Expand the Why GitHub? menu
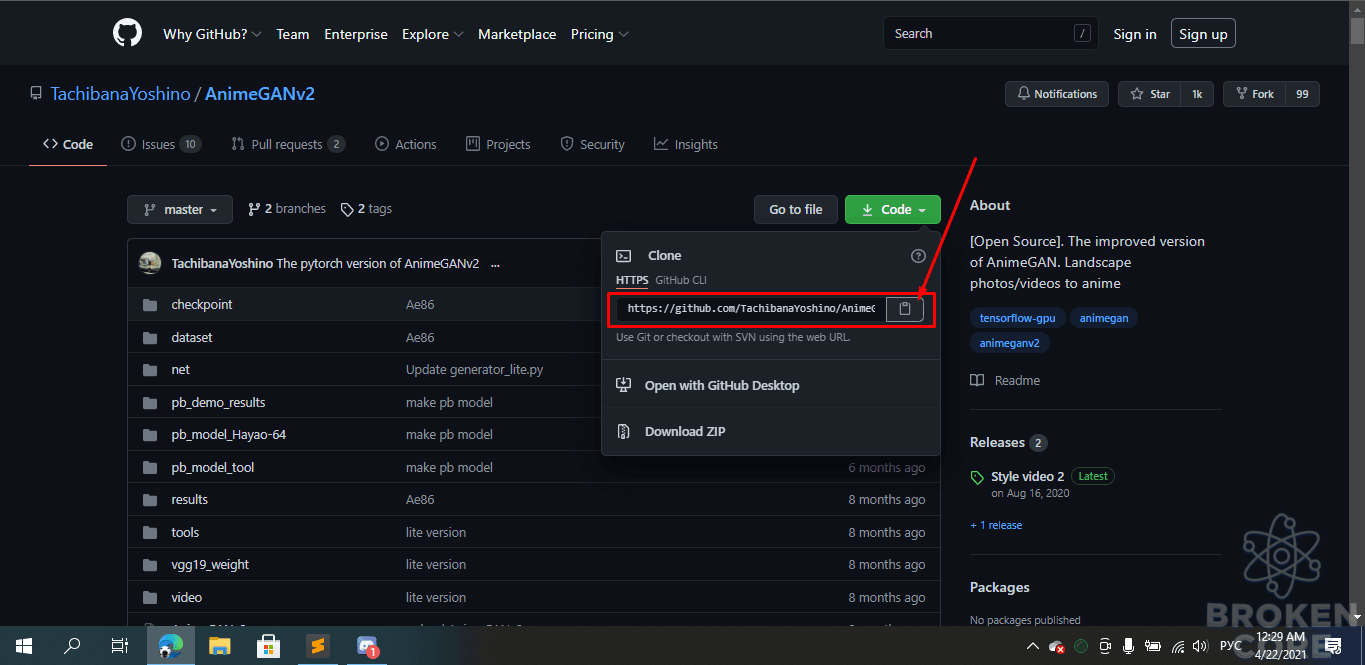This screenshot has height=665, width=1365. [x=212, y=34]
